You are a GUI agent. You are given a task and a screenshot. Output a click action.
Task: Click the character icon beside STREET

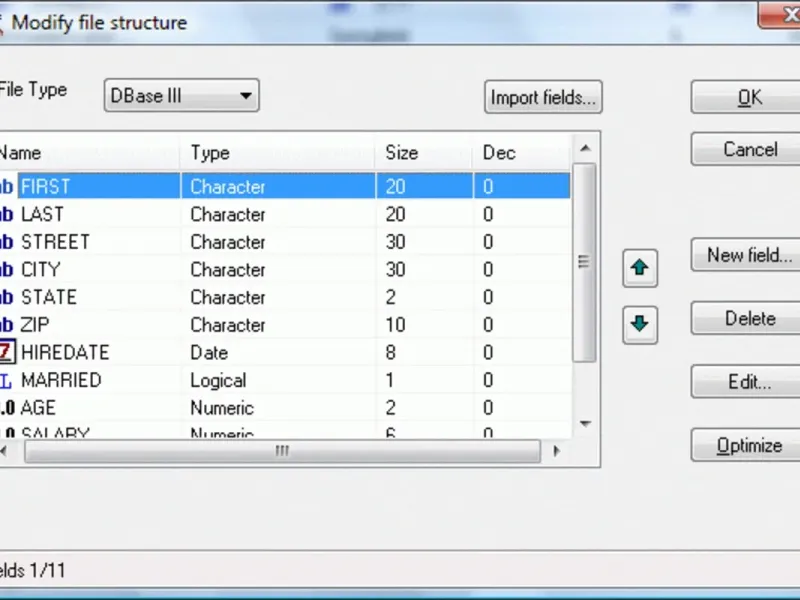7,242
